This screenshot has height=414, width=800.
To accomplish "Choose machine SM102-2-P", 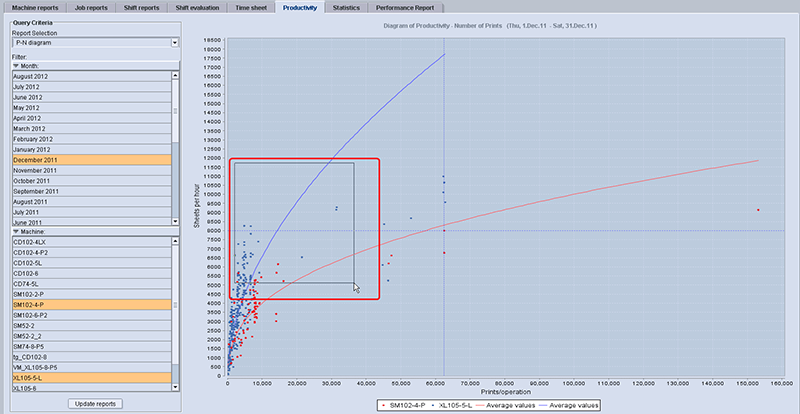I will [92, 295].
